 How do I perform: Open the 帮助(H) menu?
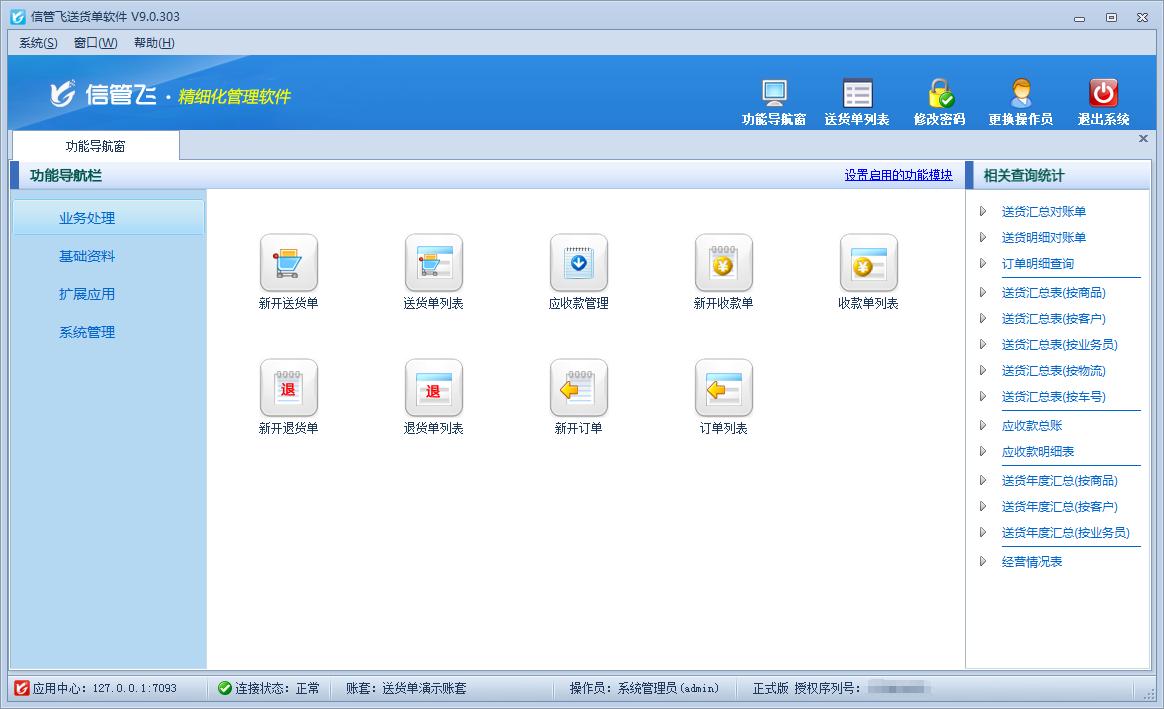(154, 43)
